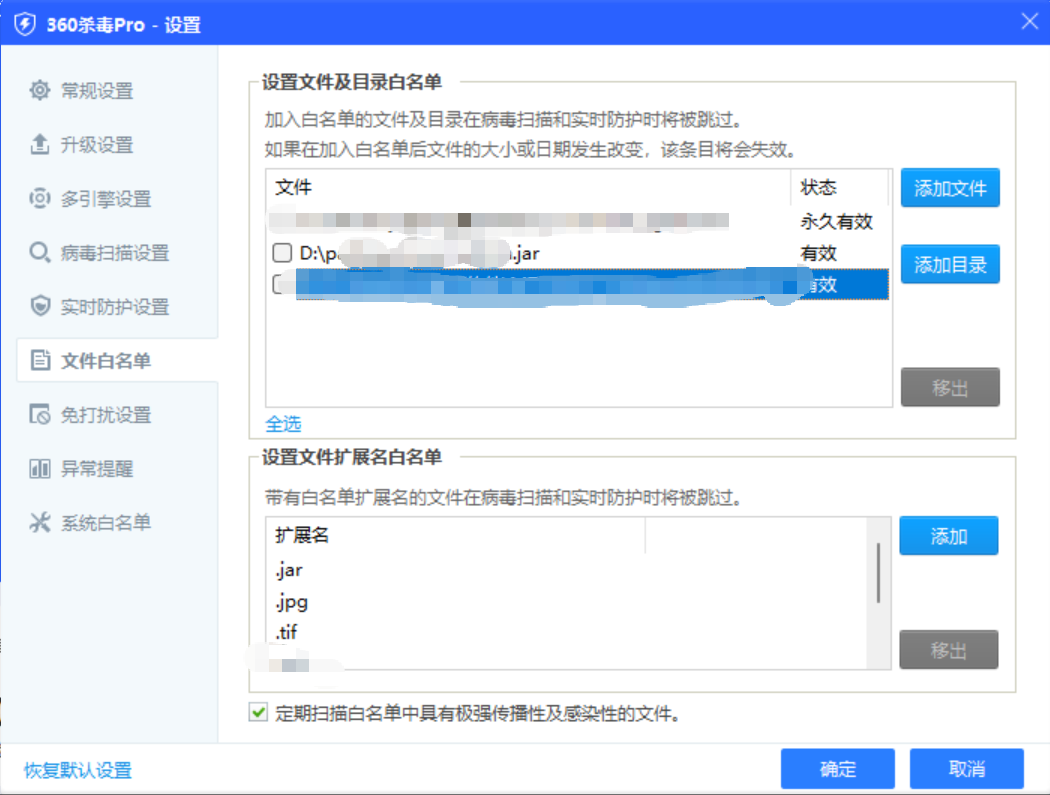Click 移出 beside the file whitelist

click(x=950, y=387)
